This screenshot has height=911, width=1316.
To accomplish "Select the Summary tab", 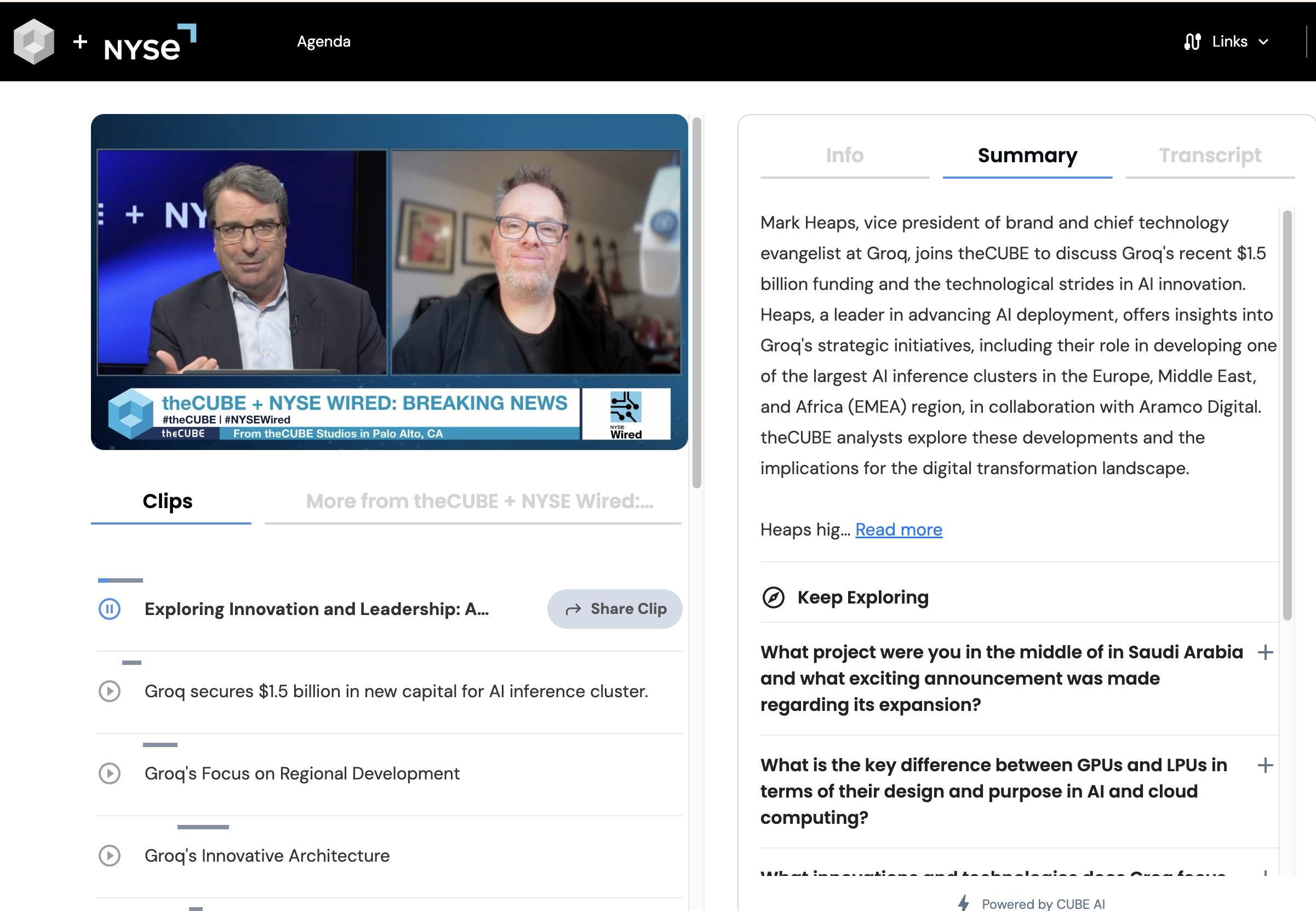I will 1027,155.
